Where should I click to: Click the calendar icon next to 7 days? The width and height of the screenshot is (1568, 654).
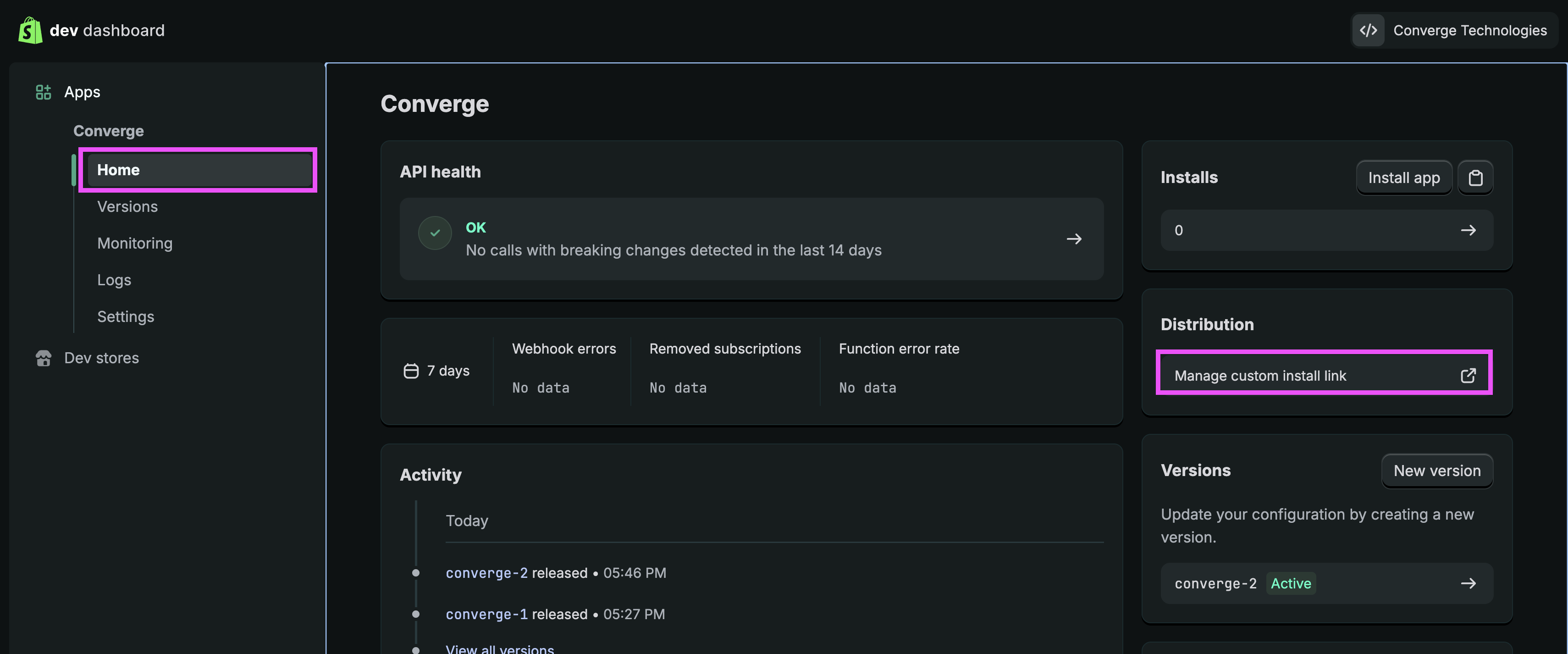(x=410, y=370)
